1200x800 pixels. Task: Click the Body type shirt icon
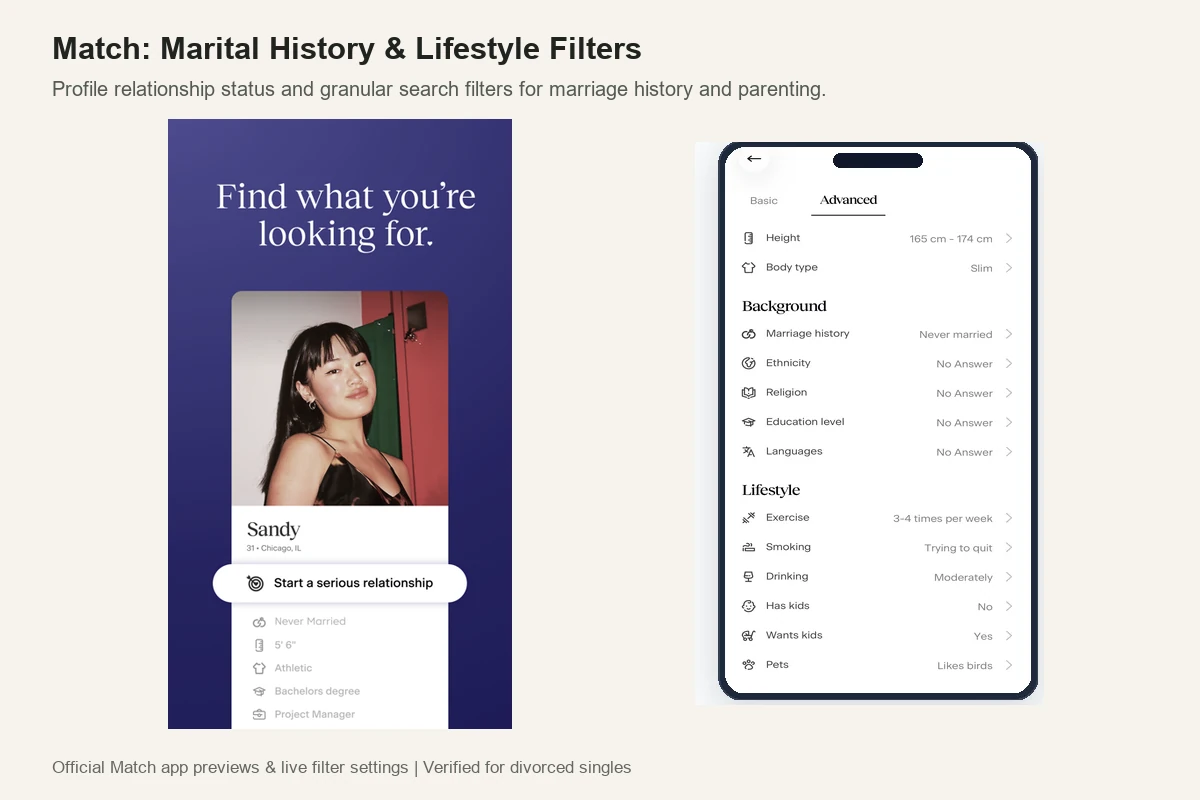[x=748, y=268]
